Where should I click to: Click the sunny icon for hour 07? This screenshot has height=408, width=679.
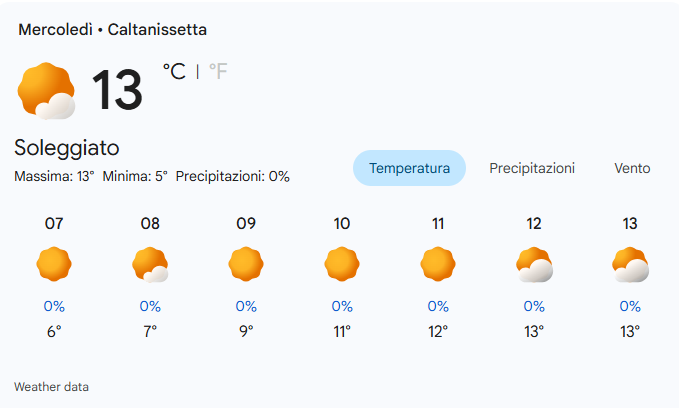54,264
